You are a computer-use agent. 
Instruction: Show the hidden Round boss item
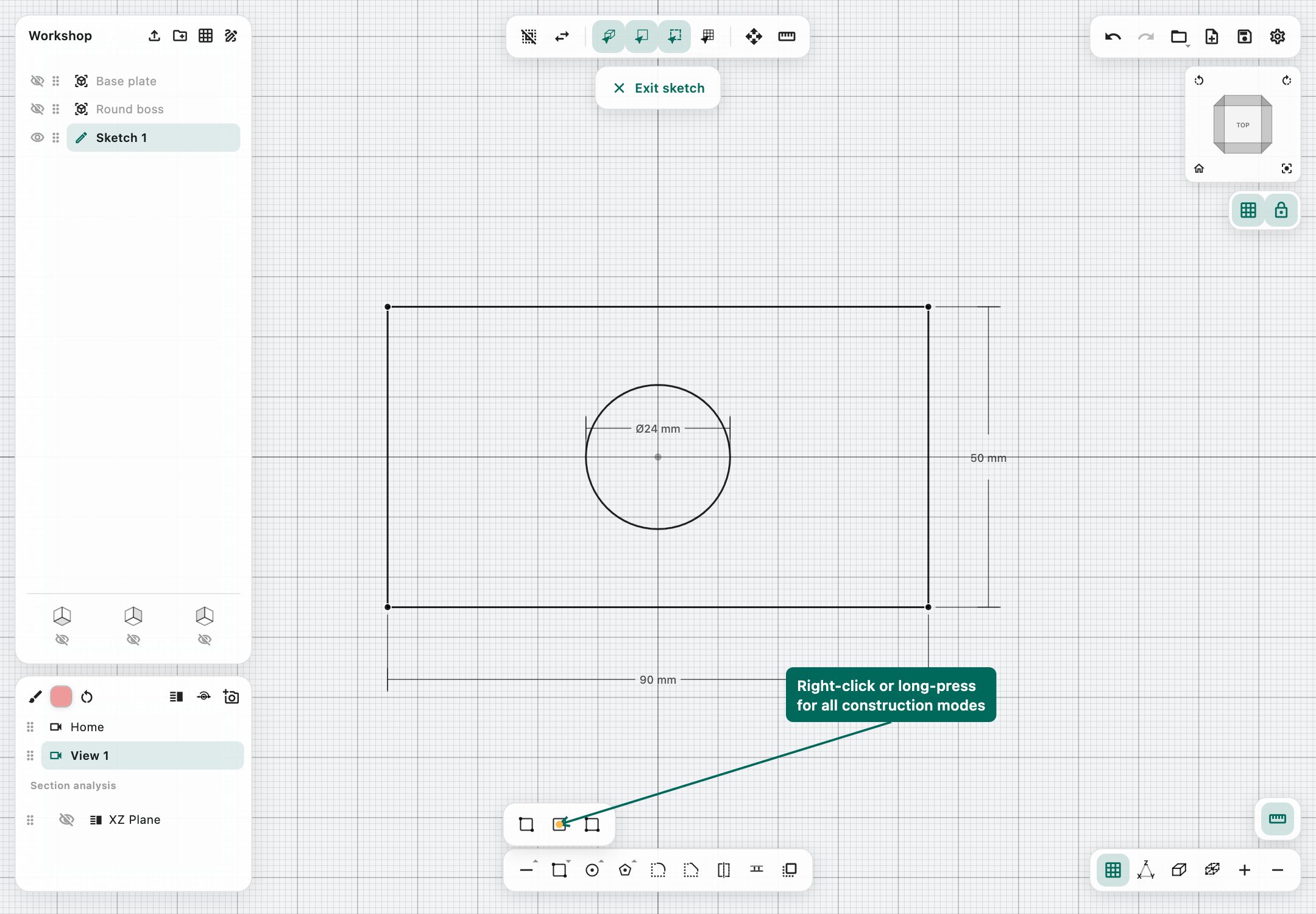point(37,109)
